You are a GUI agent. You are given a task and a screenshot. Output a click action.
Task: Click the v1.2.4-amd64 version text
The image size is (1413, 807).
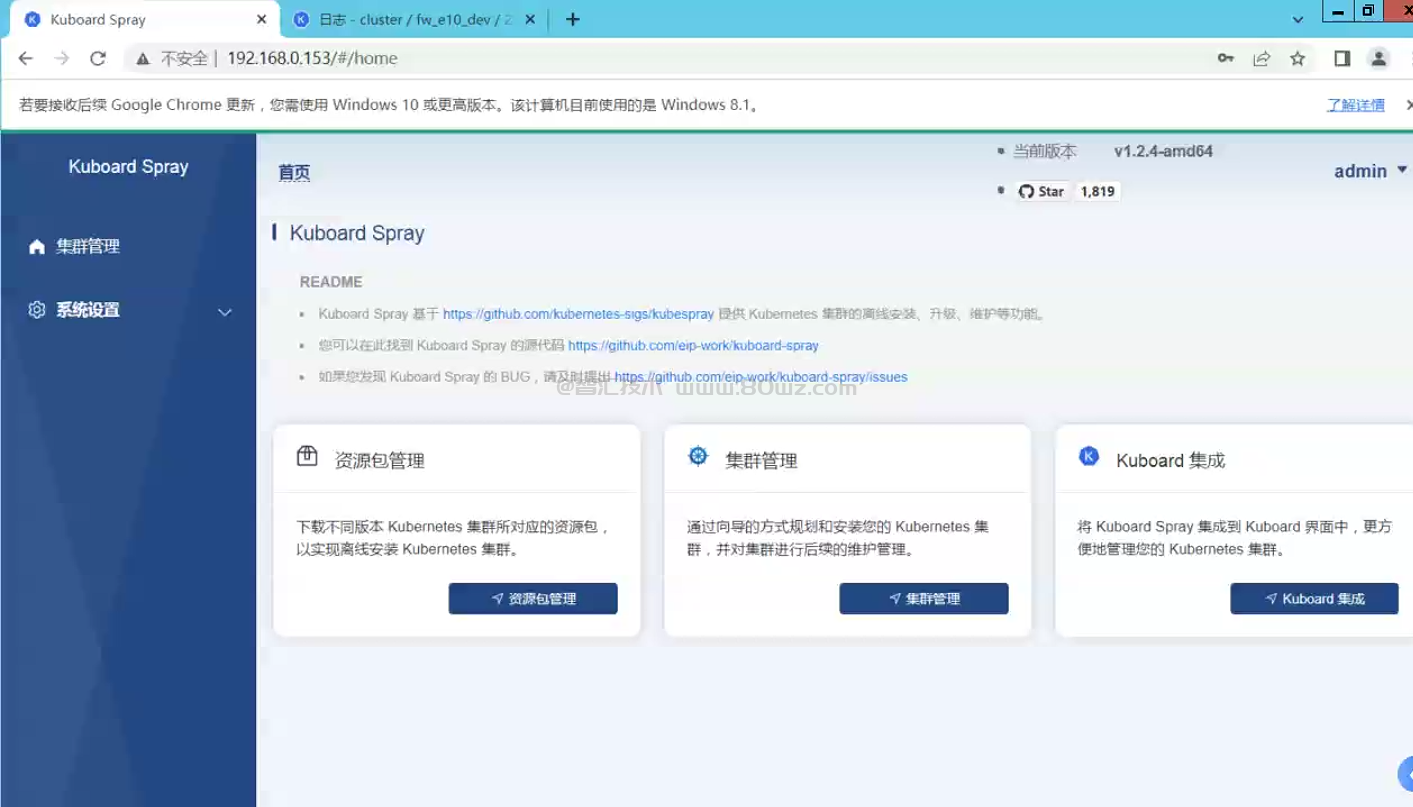click(1163, 152)
